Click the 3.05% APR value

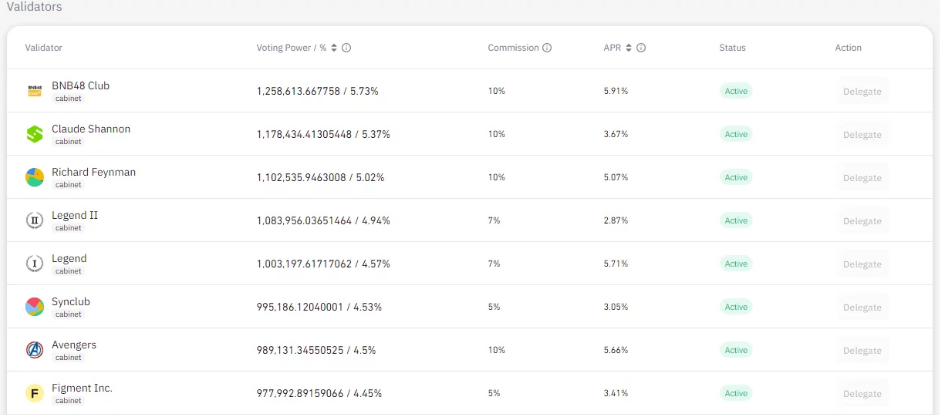(616, 308)
